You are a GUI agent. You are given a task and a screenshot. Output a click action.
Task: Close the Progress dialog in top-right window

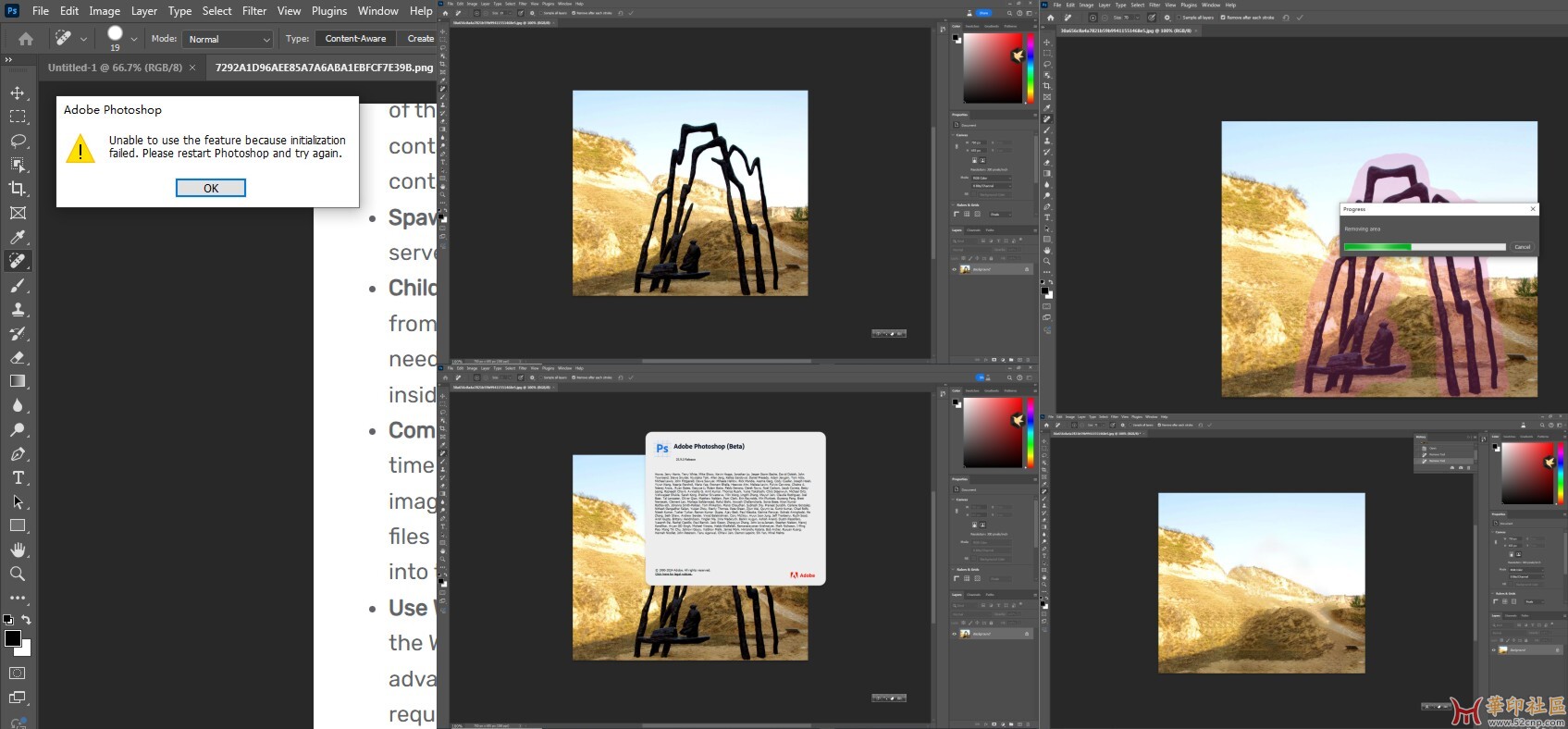[x=1533, y=209]
